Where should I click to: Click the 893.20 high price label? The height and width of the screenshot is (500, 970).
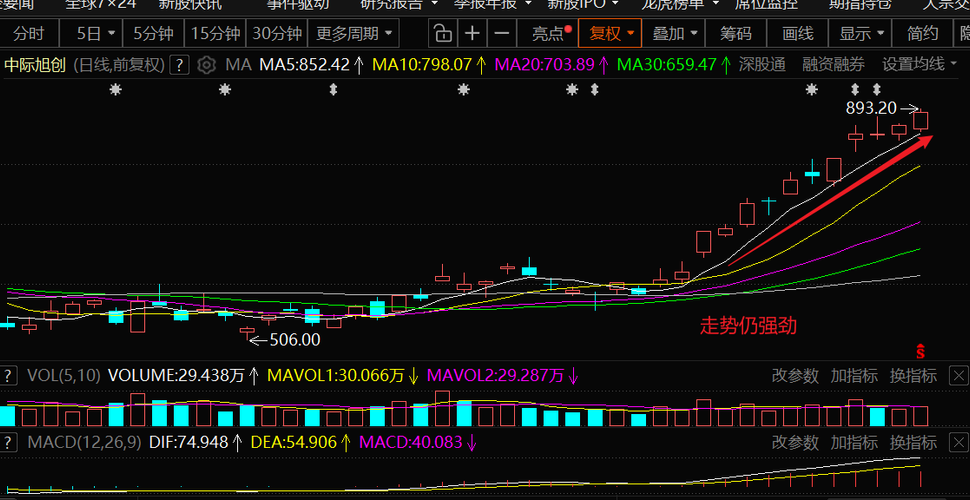pos(871,108)
